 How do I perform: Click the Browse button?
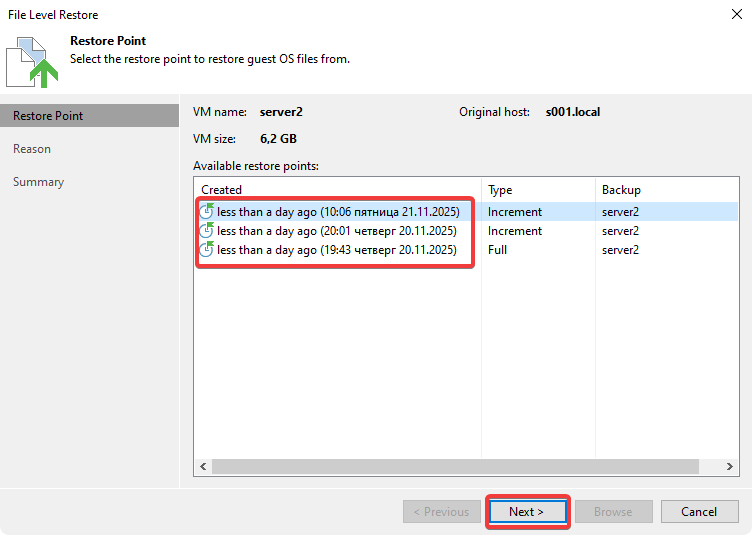(613, 512)
